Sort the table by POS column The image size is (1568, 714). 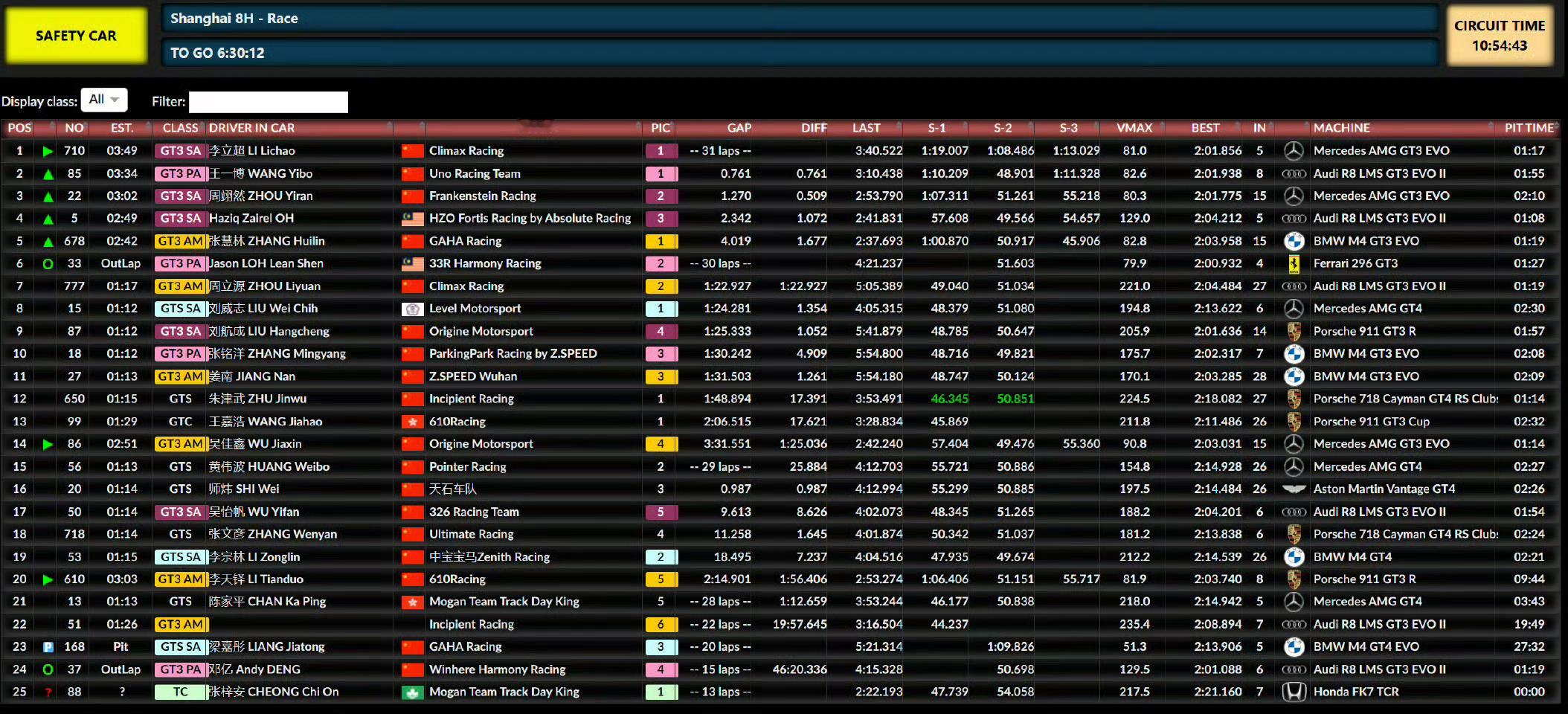coord(20,128)
